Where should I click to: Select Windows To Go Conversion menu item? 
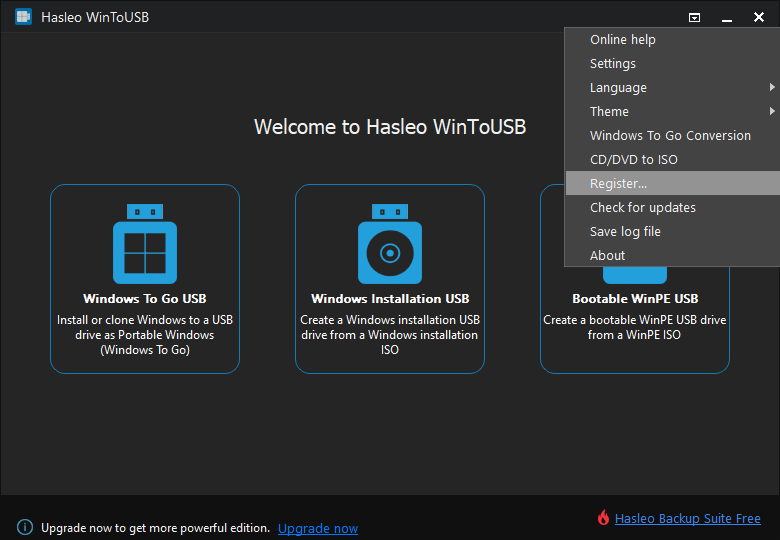[673, 135]
